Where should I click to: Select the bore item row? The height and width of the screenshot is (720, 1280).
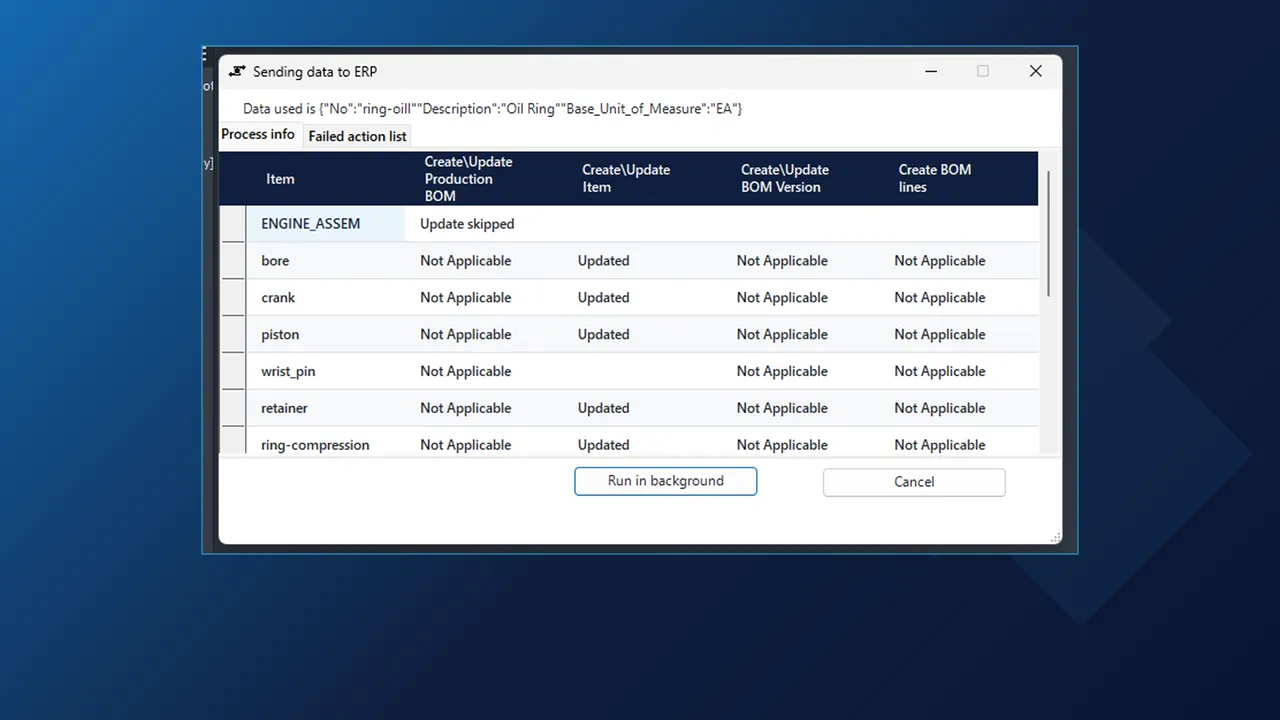pyautogui.click(x=642, y=261)
